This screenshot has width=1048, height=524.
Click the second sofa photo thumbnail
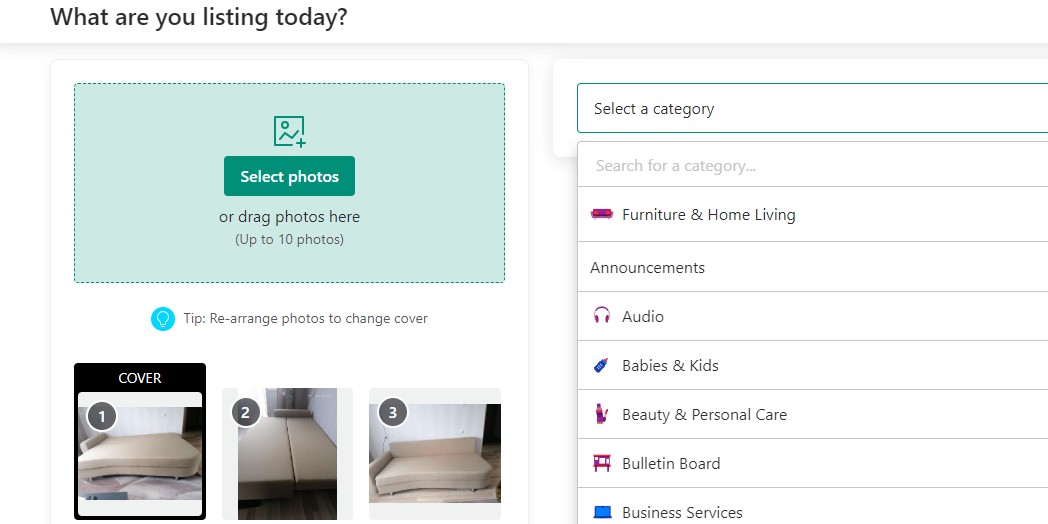coord(287,455)
